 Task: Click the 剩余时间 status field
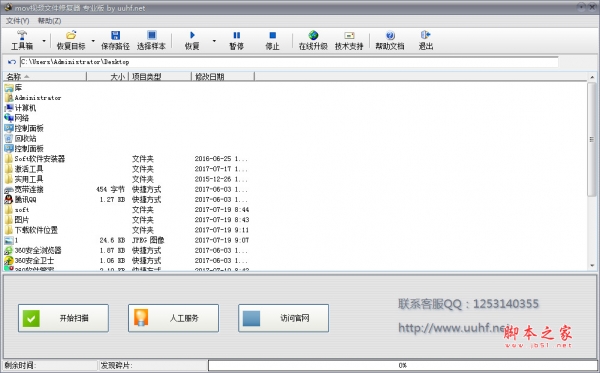click(50, 365)
